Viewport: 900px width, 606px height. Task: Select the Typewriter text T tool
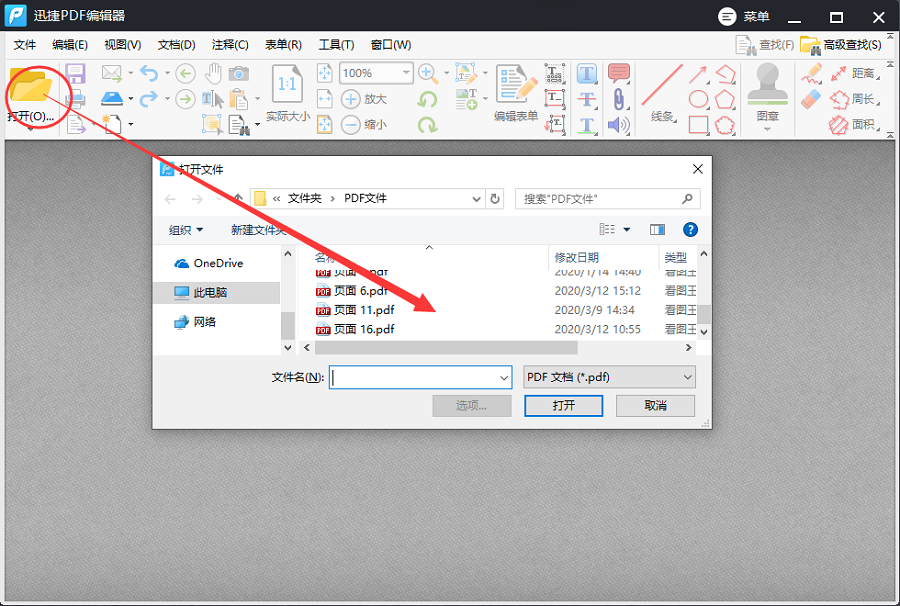coord(587,73)
